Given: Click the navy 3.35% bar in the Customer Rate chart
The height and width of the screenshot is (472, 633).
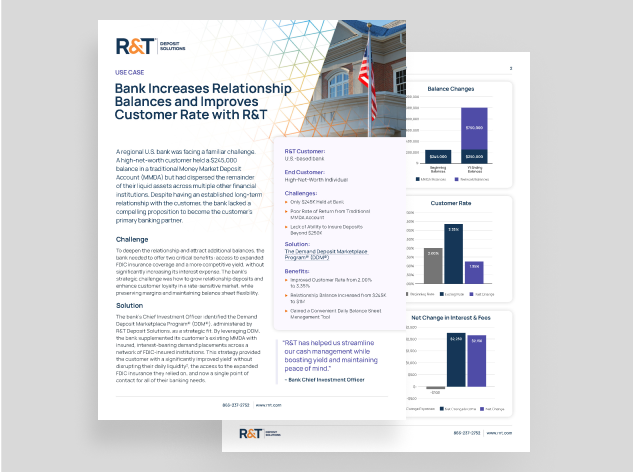Looking at the screenshot, I should [x=453, y=254].
